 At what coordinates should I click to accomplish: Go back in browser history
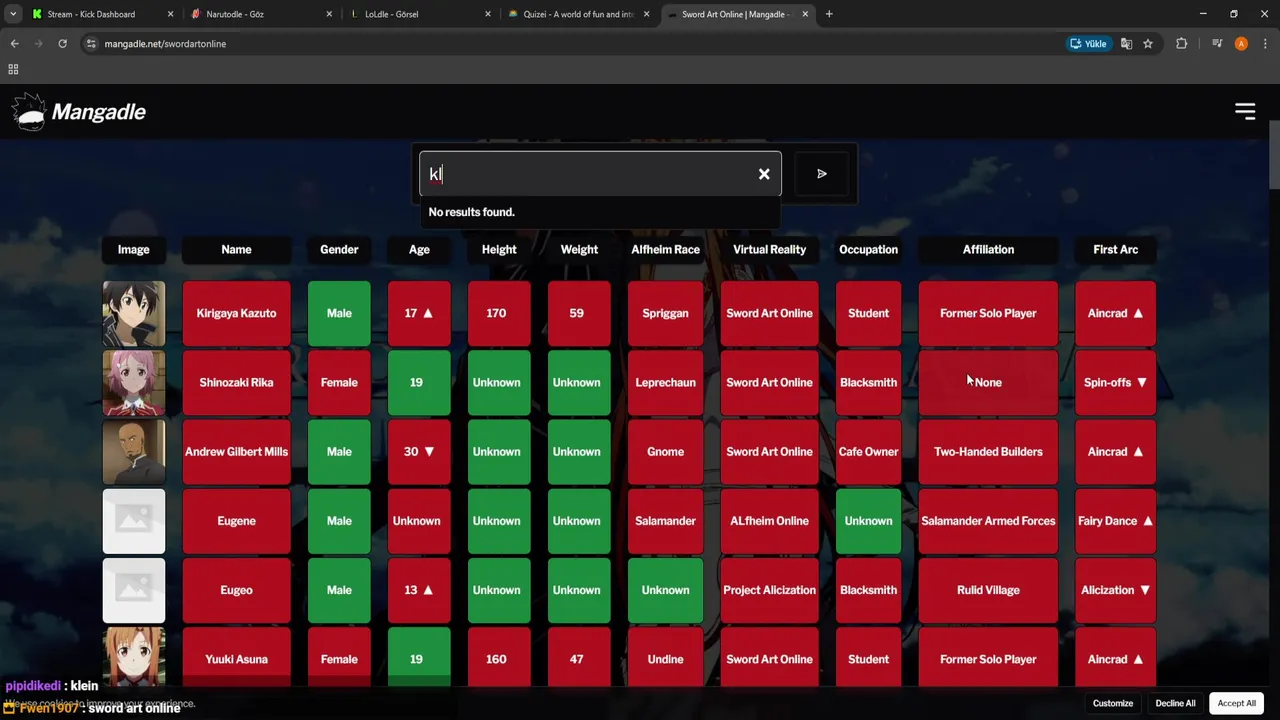click(14, 44)
